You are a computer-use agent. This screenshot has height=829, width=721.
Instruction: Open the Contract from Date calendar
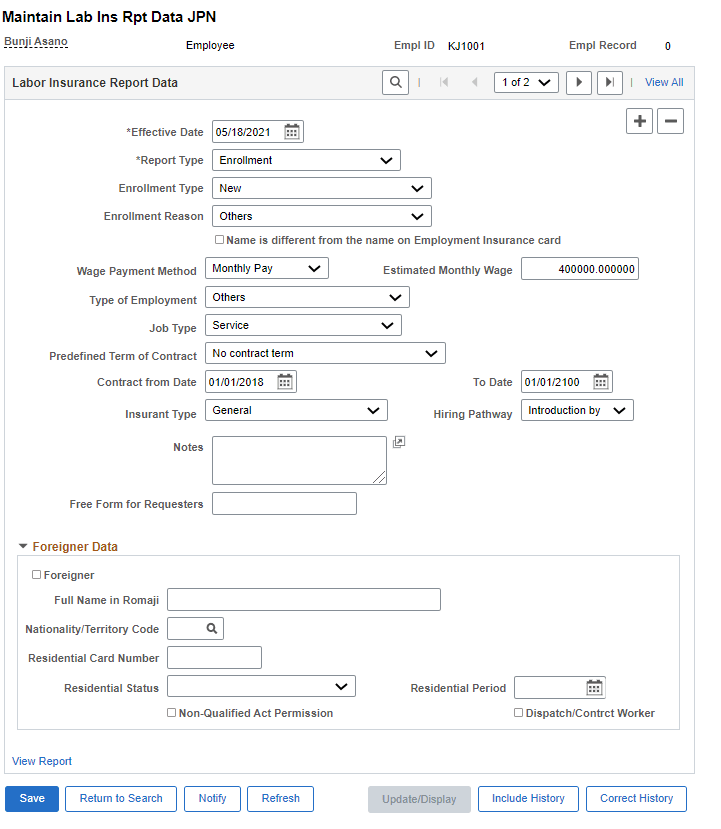[x=281, y=381]
